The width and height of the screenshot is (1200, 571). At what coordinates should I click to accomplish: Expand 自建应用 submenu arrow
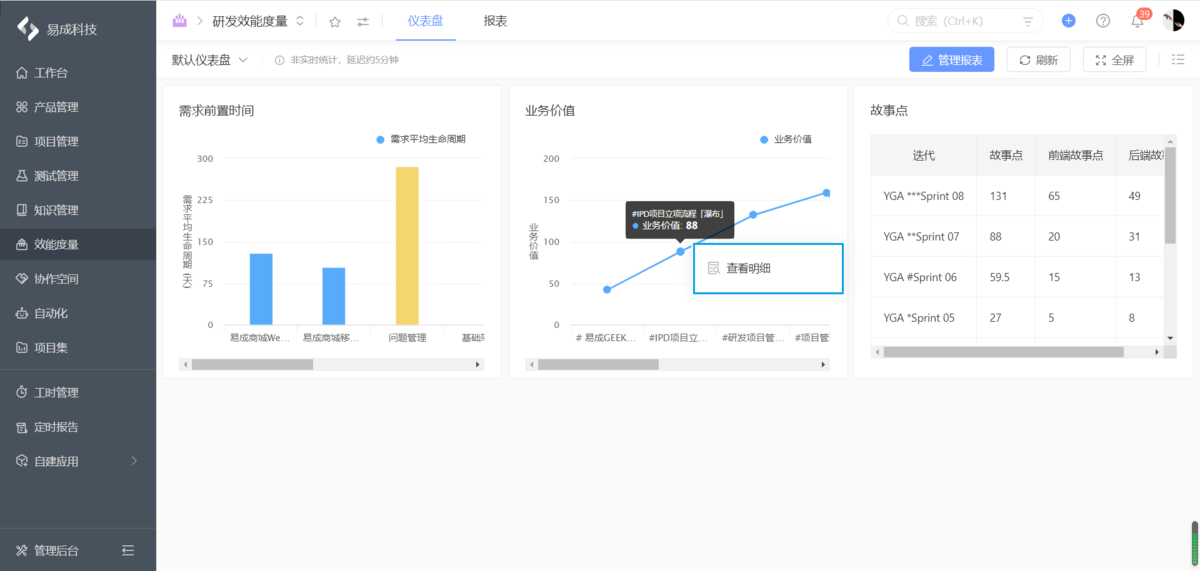click(134, 461)
